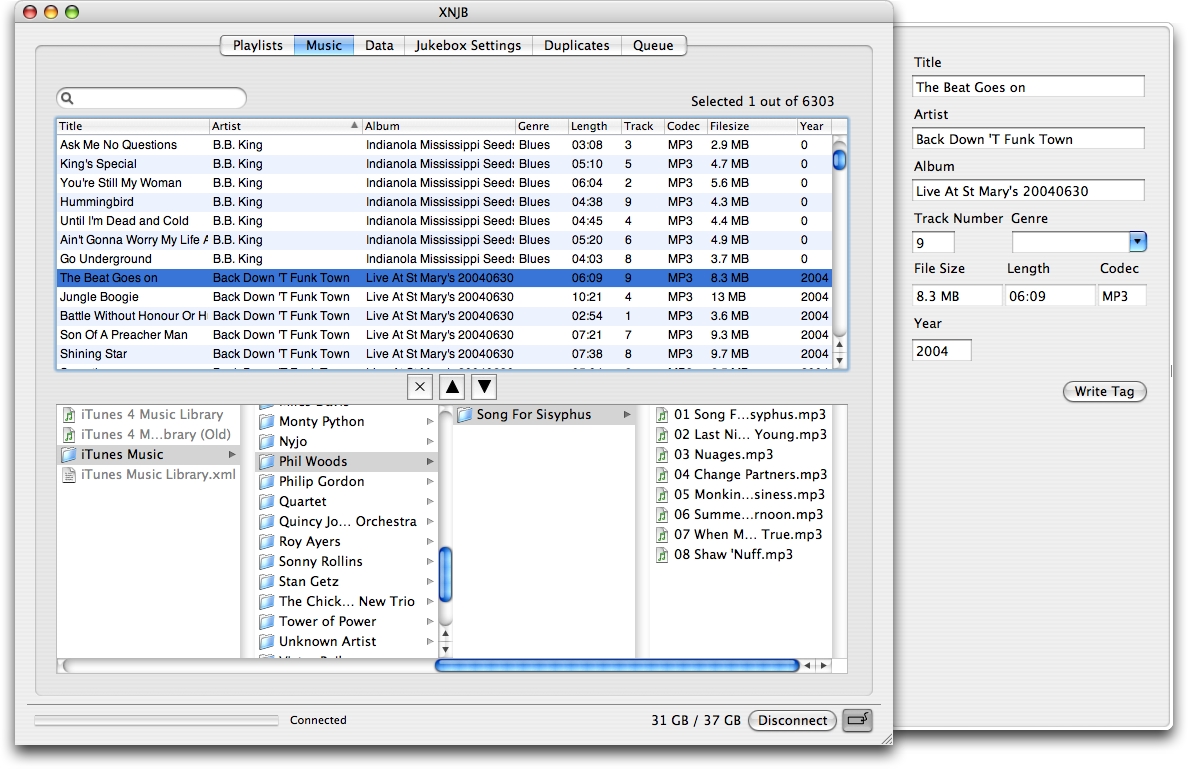Expand the Sonny Rollins folder arrow
Image resolution: width=1188 pixels, height=769 pixels.
[x=430, y=562]
